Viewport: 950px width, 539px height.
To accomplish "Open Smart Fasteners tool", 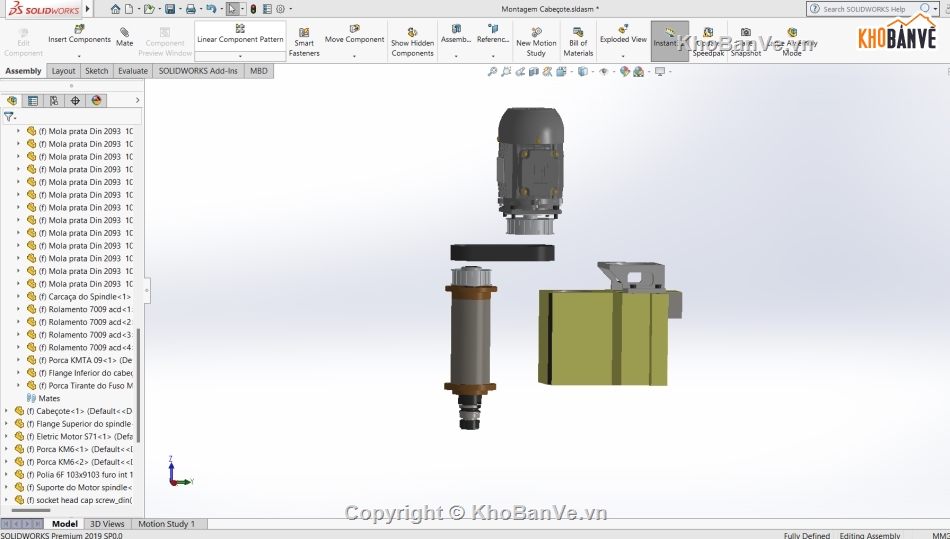I will [304, 41].
